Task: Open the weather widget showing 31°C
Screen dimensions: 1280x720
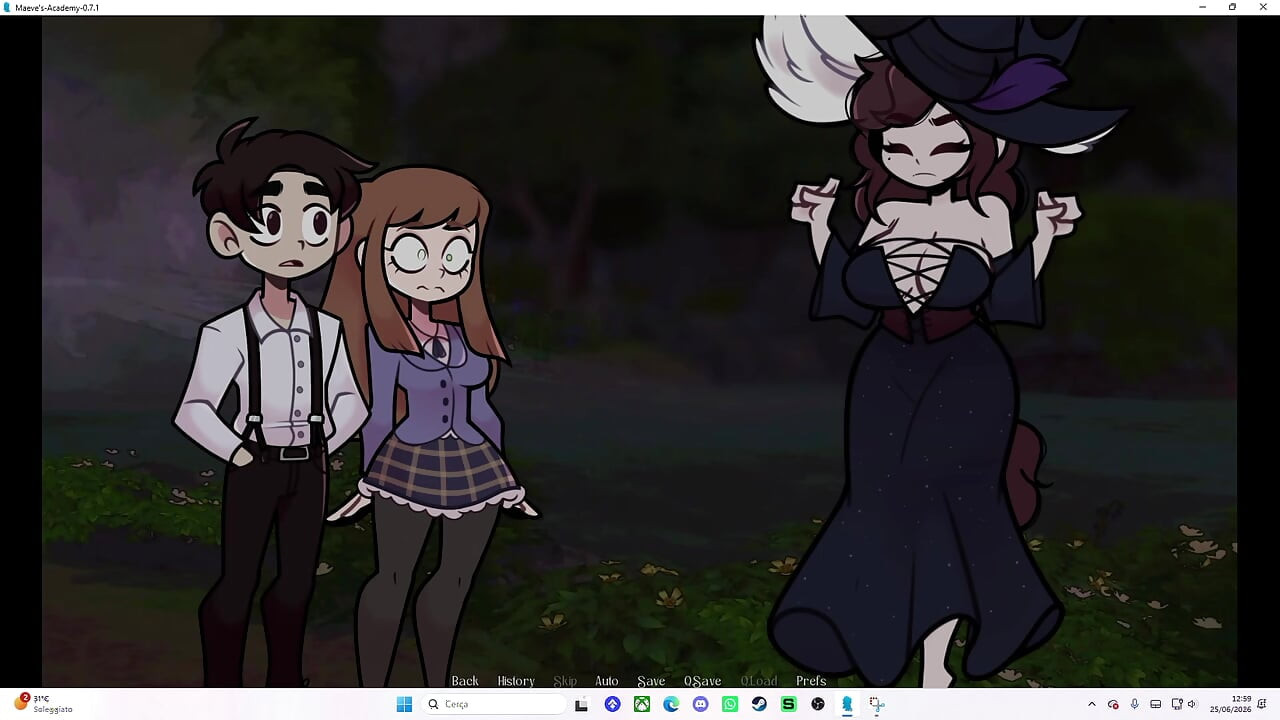Action: tap(45, 704)
